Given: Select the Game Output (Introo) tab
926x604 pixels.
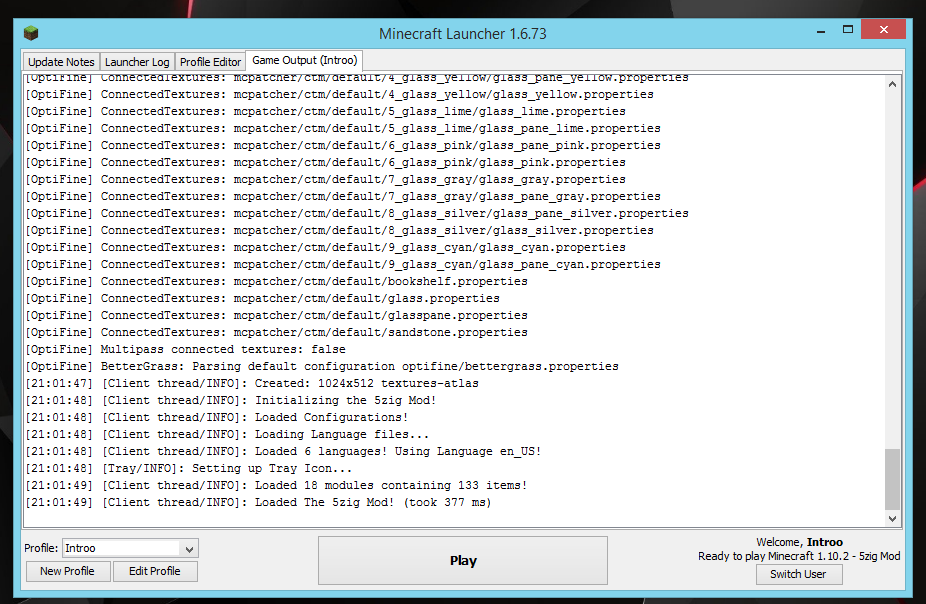Looking at the screenshot, I should 305,60.
